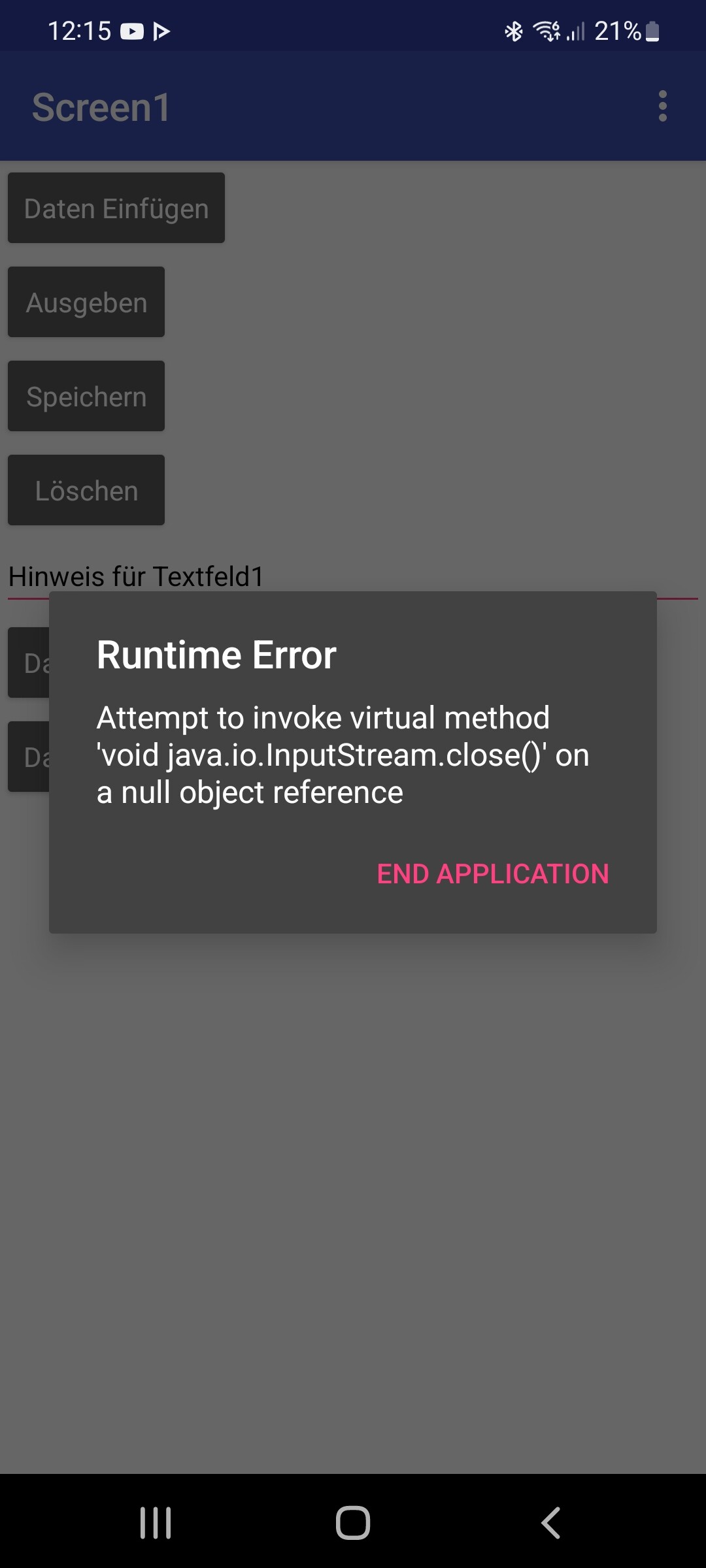This screenshot has height=1568, width=706.
Task: Tap the Screen1 title in app bar
Action: (101, 107)
